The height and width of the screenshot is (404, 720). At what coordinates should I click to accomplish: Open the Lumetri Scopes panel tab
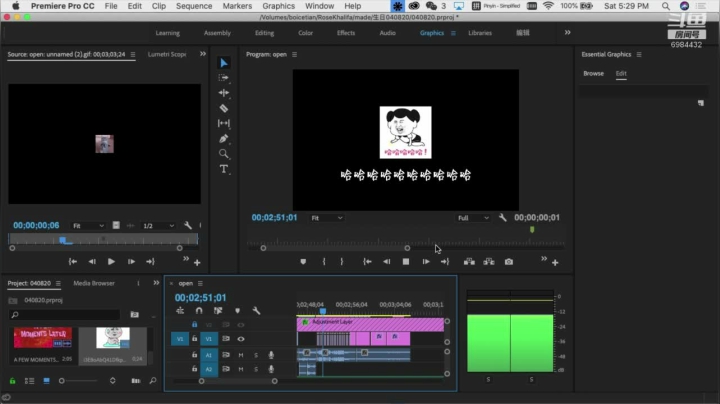click(x=167, y=54)
